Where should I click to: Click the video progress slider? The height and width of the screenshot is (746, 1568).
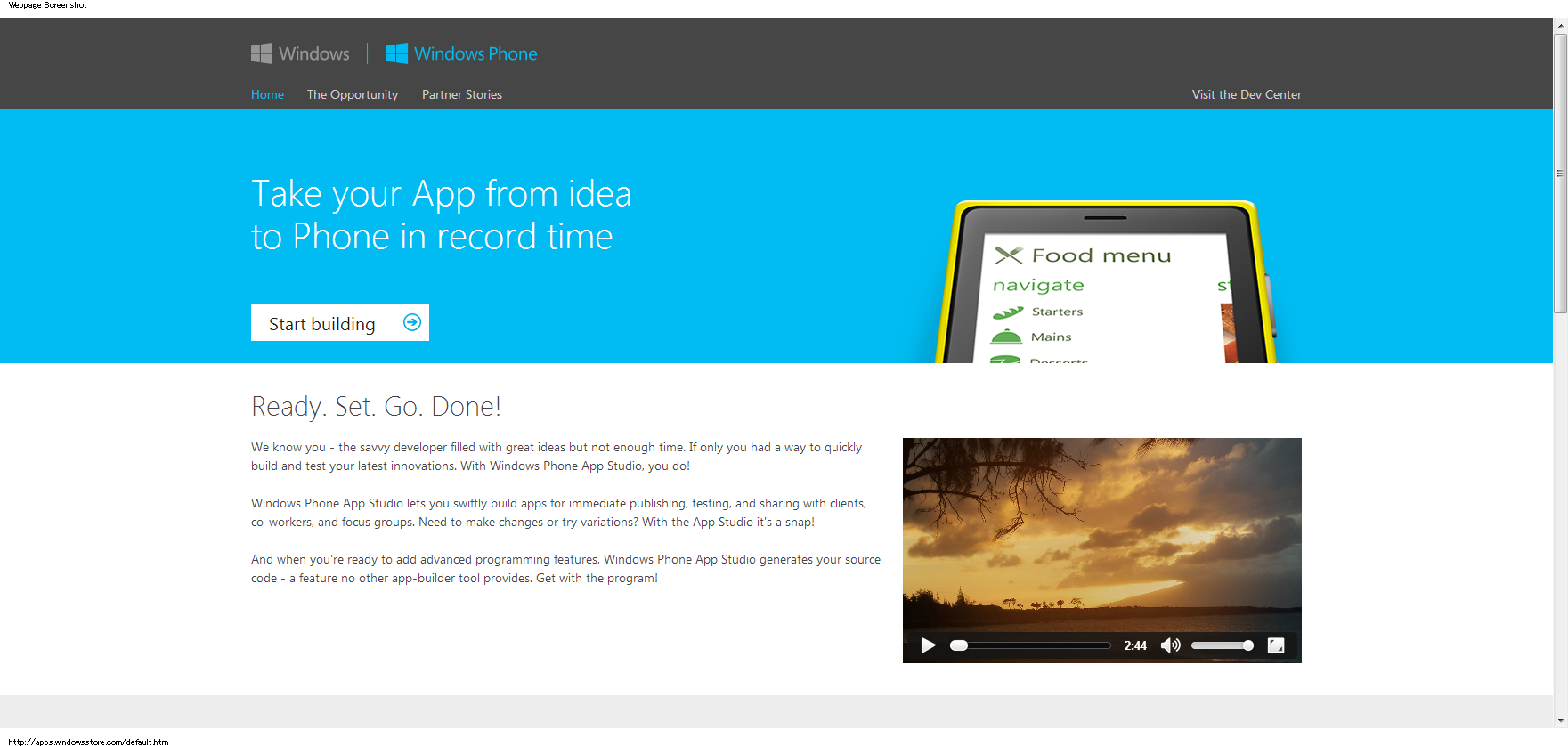[1030, 645]
